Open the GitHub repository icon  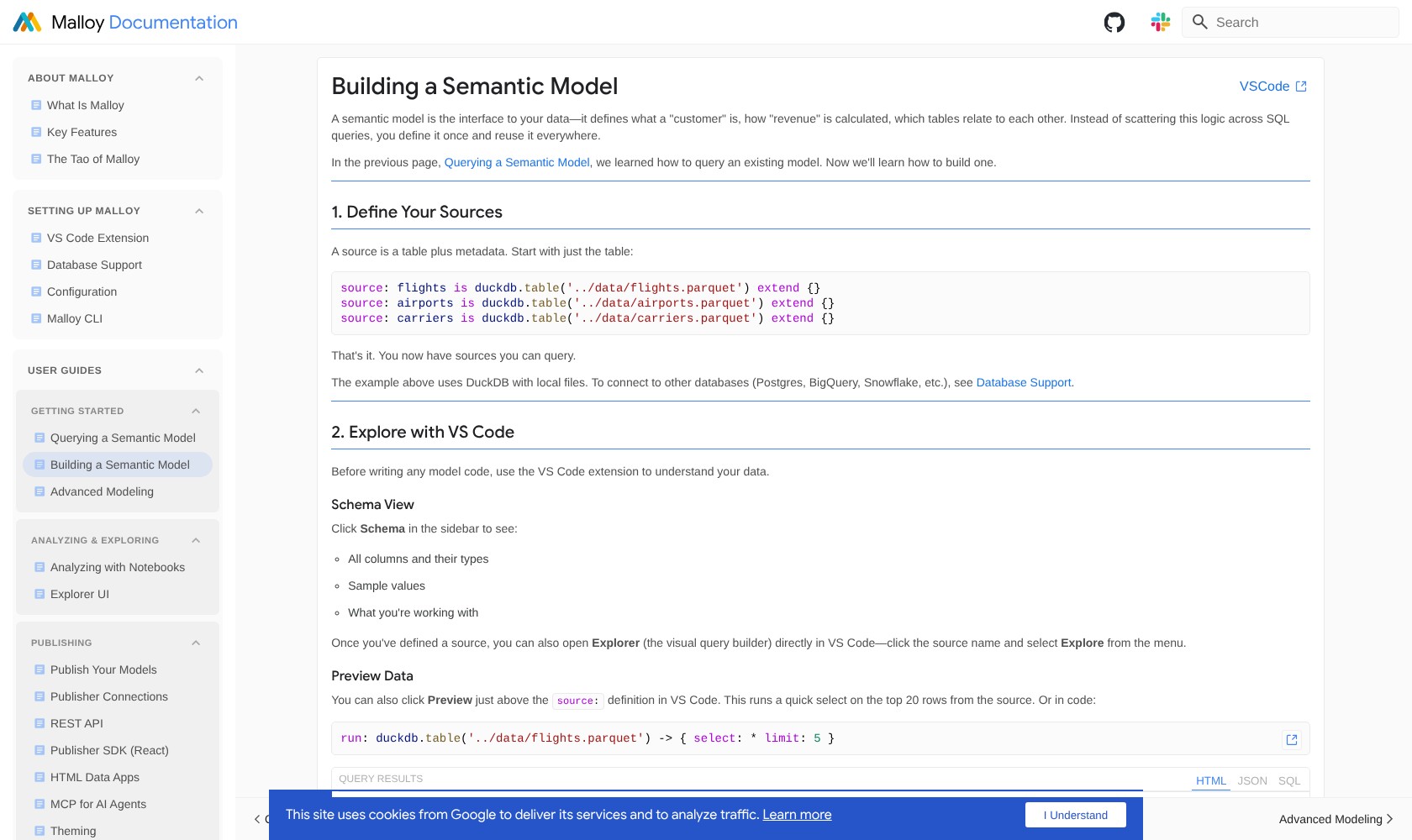pyautogui.click(x=1114, y=23)
